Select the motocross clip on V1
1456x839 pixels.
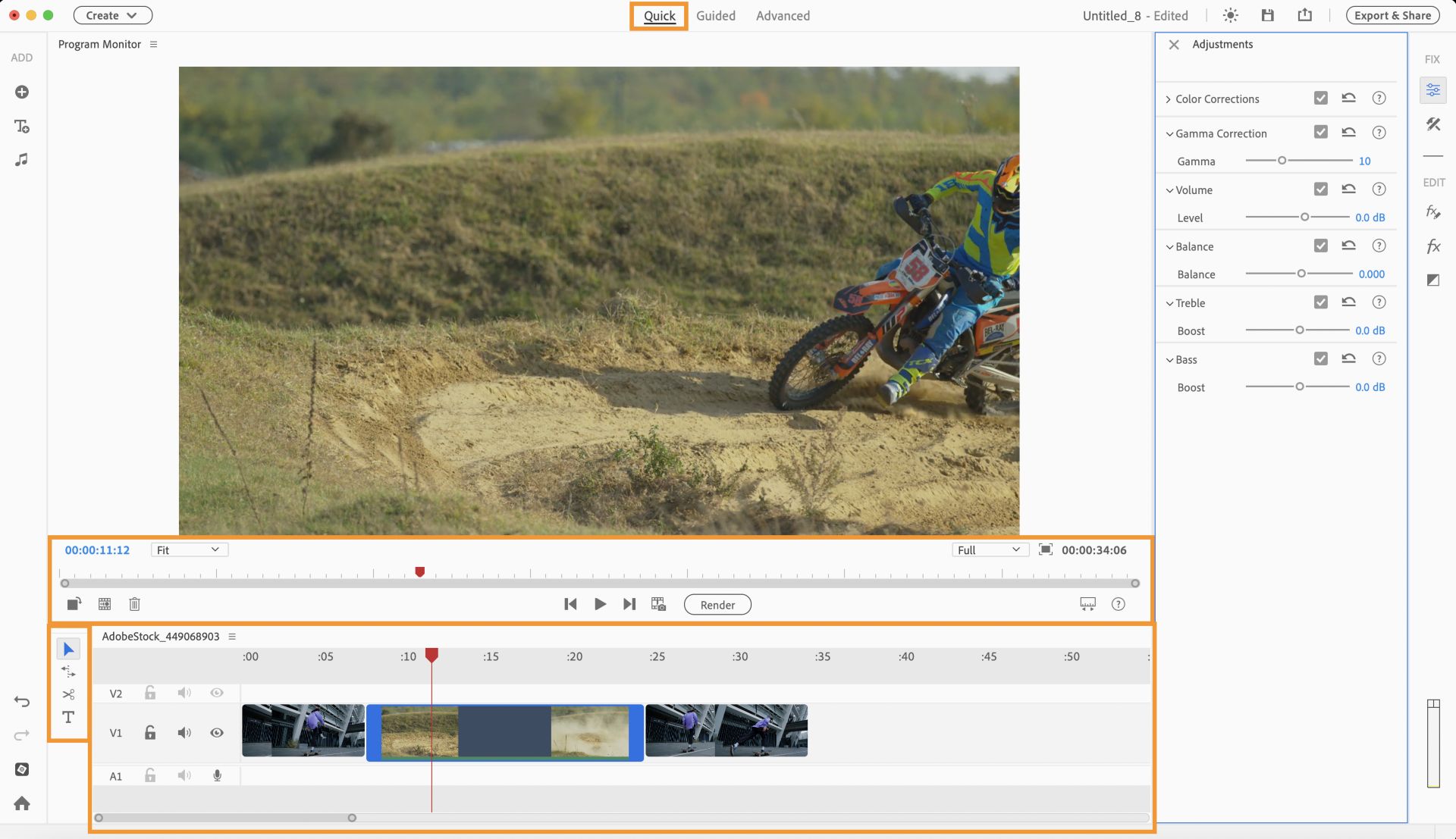click(x=505, y=732)
